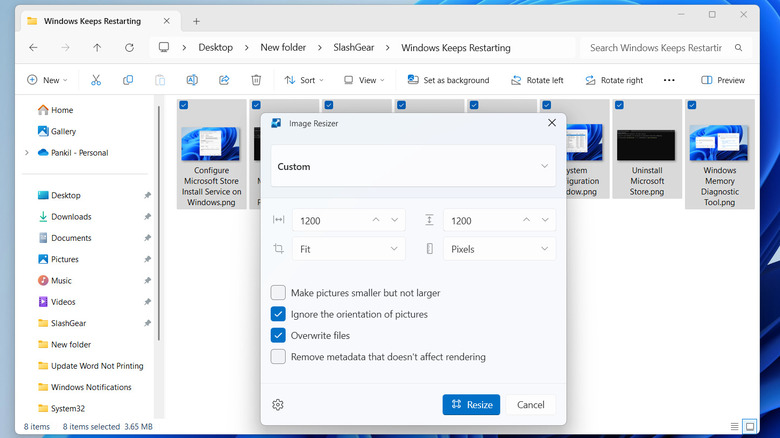Enable Make pictures smaller but not larger
Image resolution: width=780 pixels, height=438 pixels.
[x=279, y=293]
